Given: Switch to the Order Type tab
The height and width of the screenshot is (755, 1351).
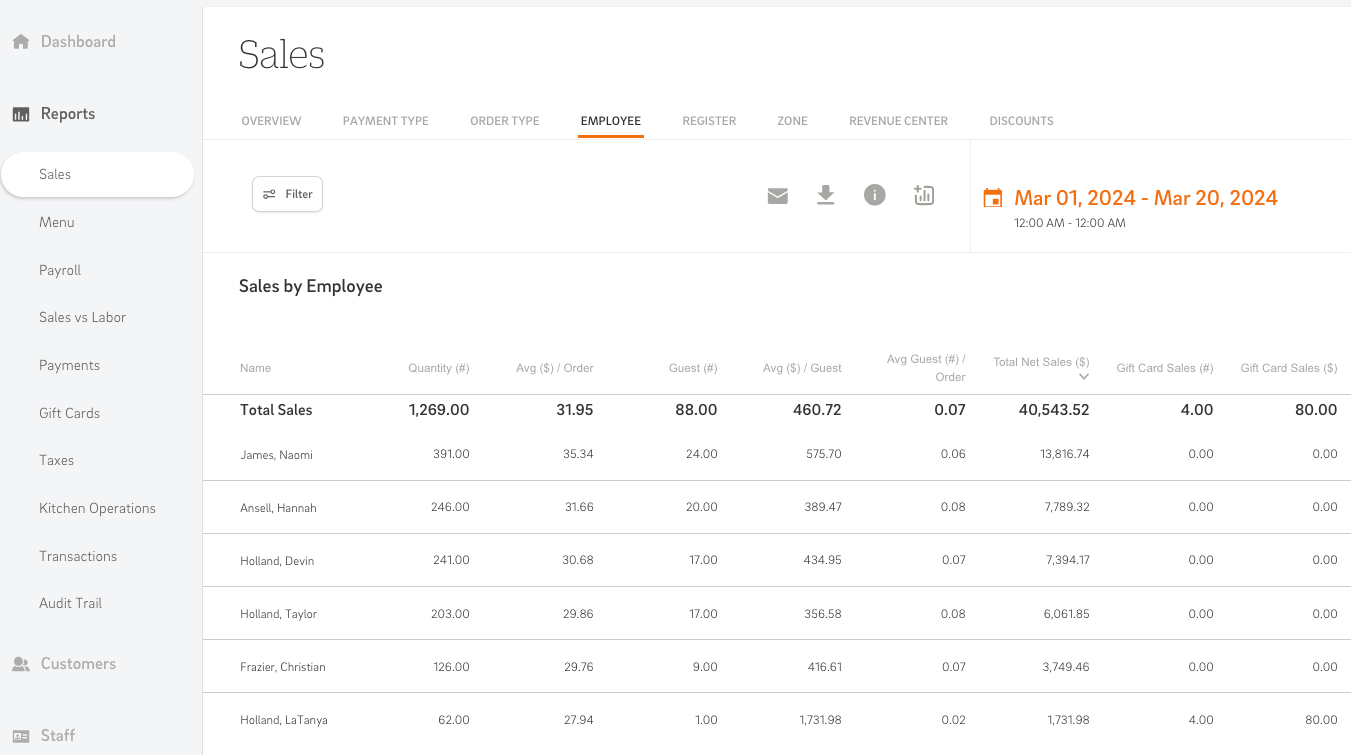Looking at the screenshot, I should point(505,121).
